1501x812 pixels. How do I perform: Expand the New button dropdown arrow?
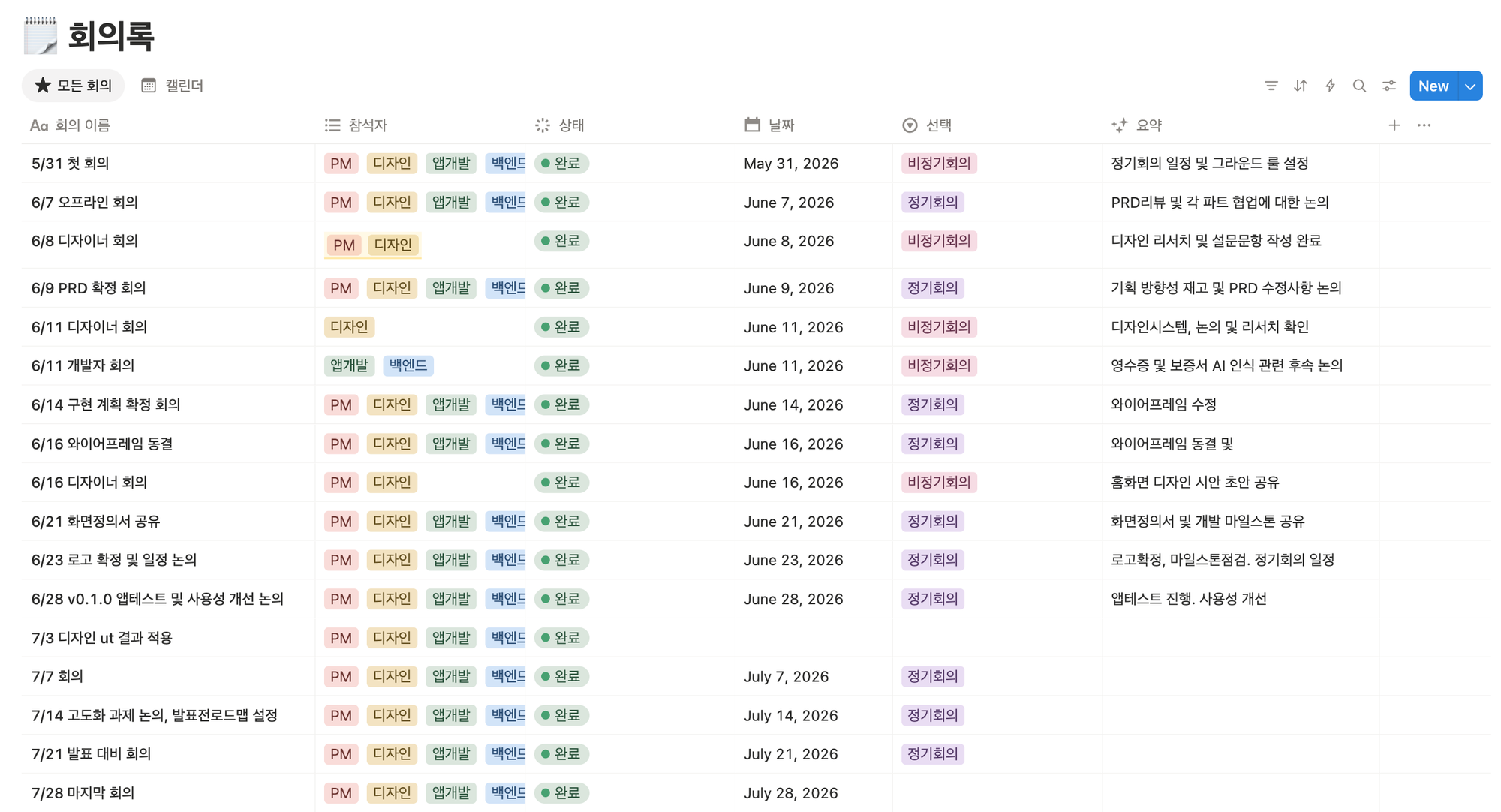[1470, 86]
